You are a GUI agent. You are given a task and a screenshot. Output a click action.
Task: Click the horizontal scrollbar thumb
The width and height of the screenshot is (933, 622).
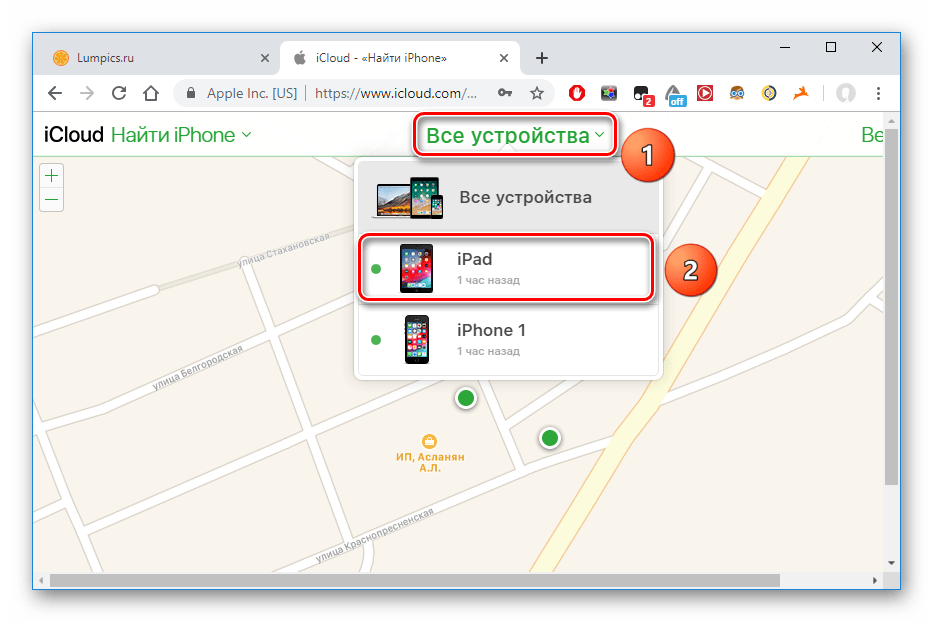pyautogui.click(x=415, y=580)
